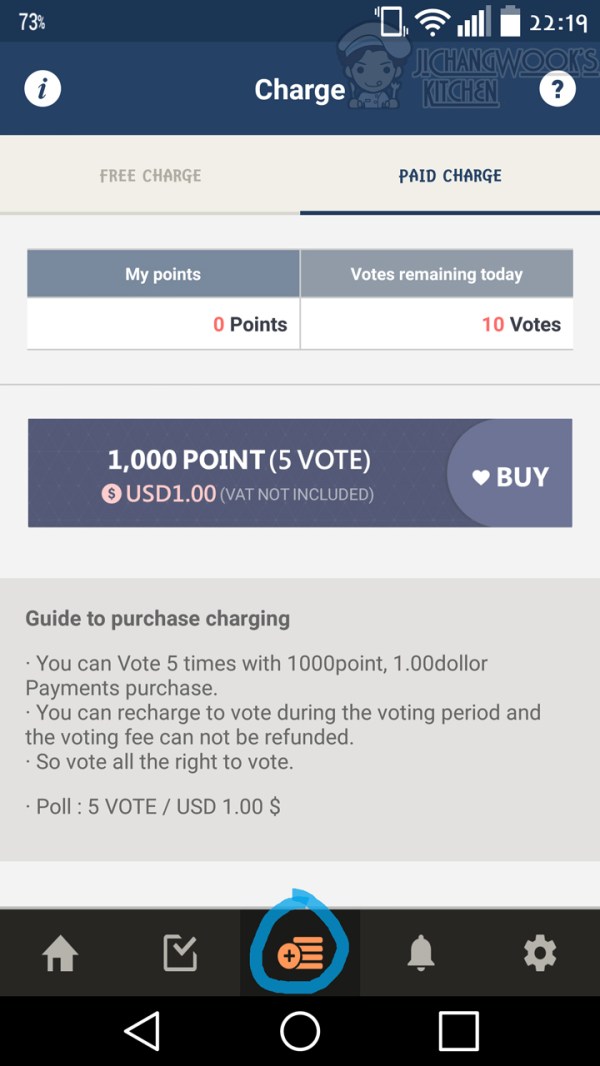This screenshot has height=1066, width=600.
Task: Tap BUY button with heart
Action: tap(512, 477)
